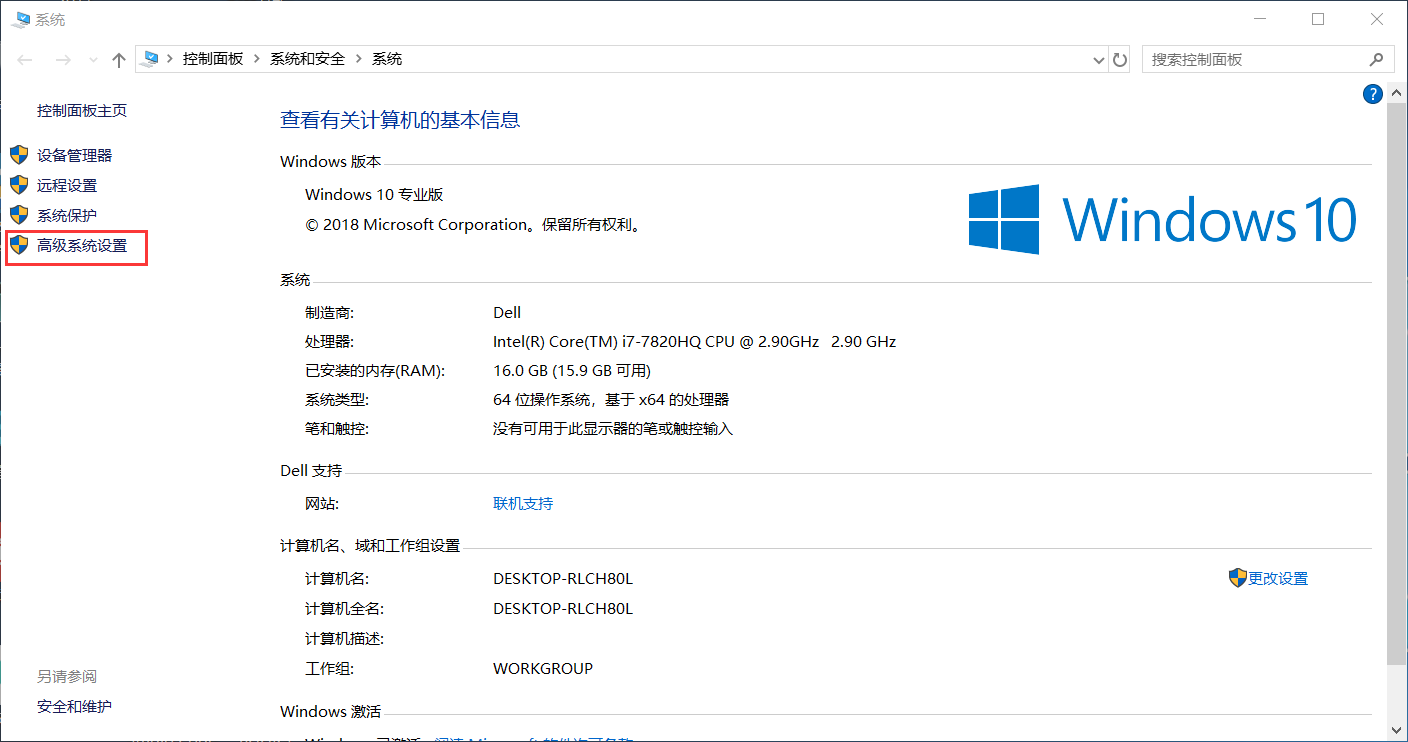This screenshot has width=1408, height=742.
Task: Open 控制面板主页 link
Action: pyautogui.click(x=82, y=110)
